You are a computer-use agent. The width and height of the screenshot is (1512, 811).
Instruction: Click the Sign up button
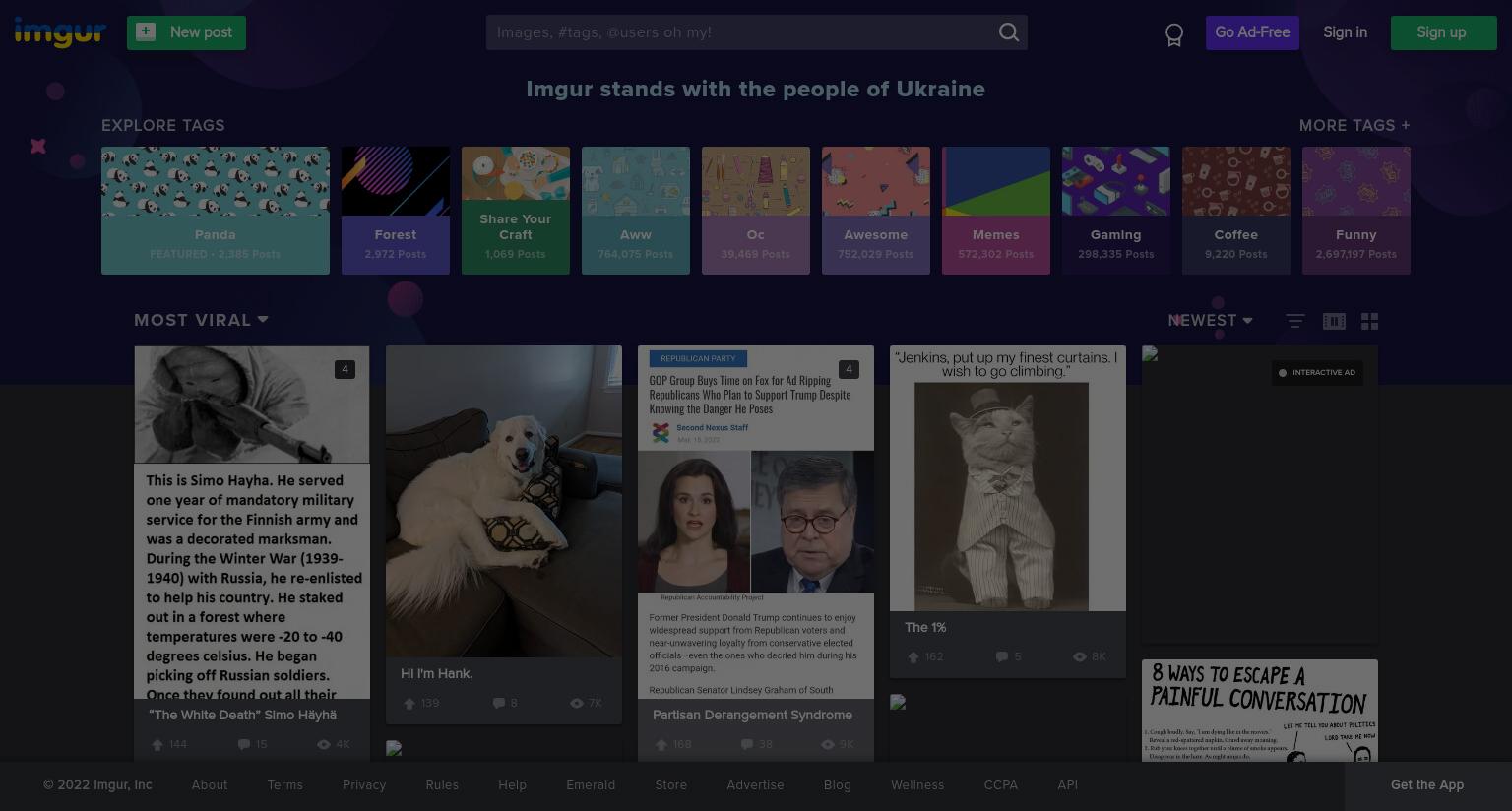tap(1443, 32)
